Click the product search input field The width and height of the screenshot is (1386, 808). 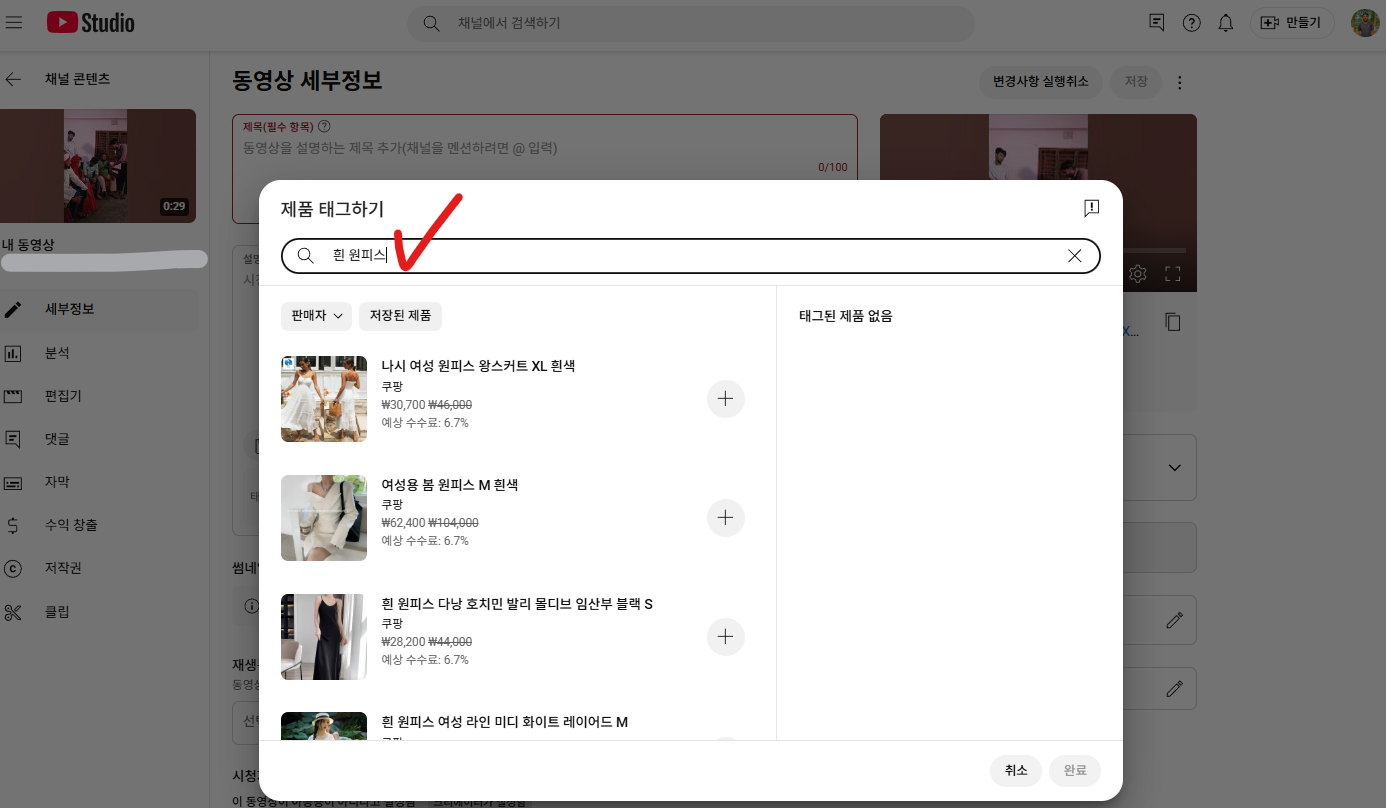pyautogui.click(x=690, y=256)
